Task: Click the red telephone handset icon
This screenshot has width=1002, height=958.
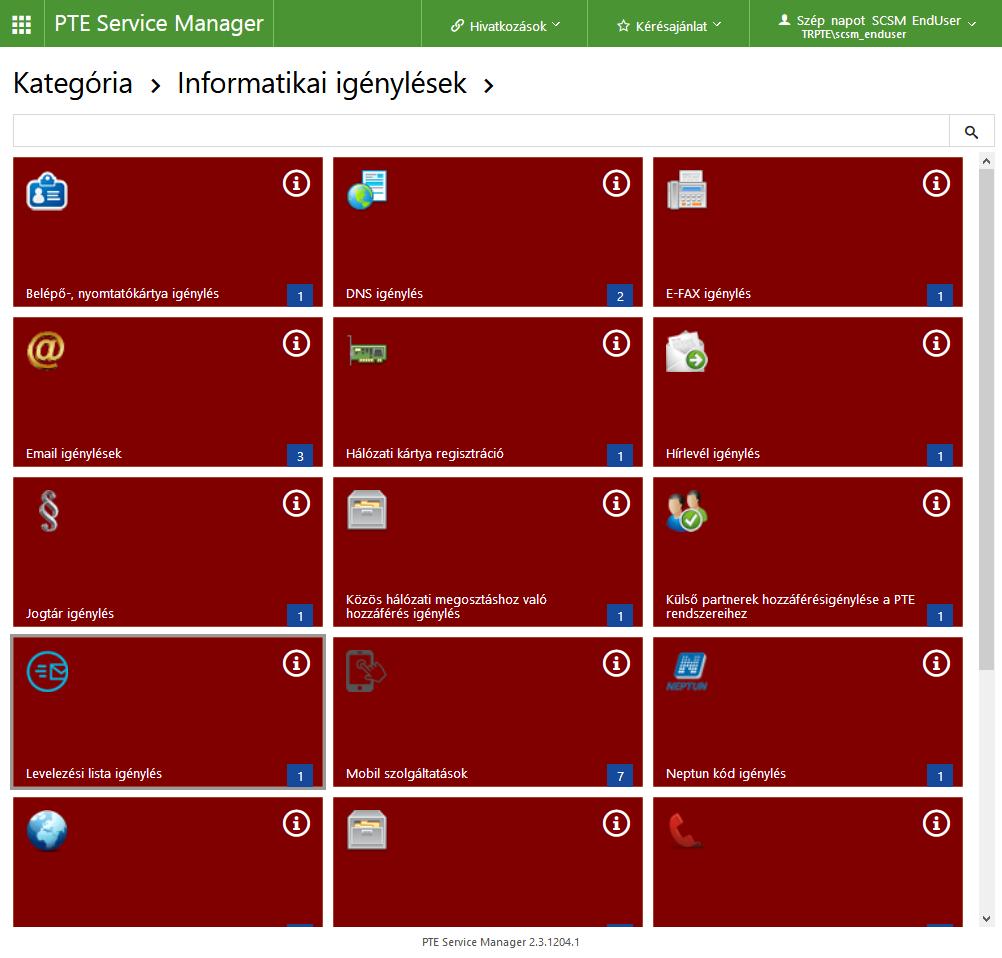Action: [685, 830]
